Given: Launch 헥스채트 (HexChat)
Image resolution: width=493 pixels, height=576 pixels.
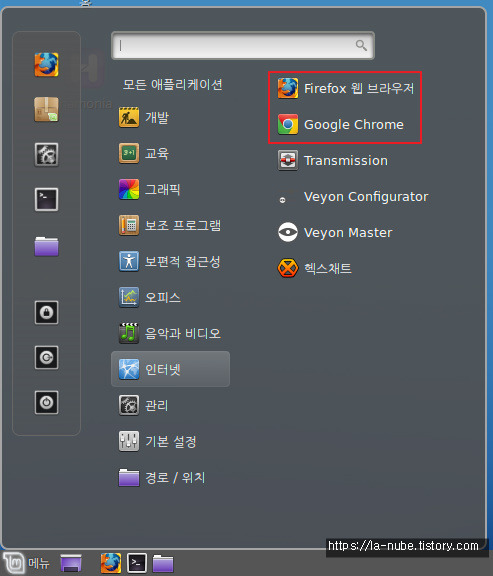Looking at the screenshot, I should [314, 269].
